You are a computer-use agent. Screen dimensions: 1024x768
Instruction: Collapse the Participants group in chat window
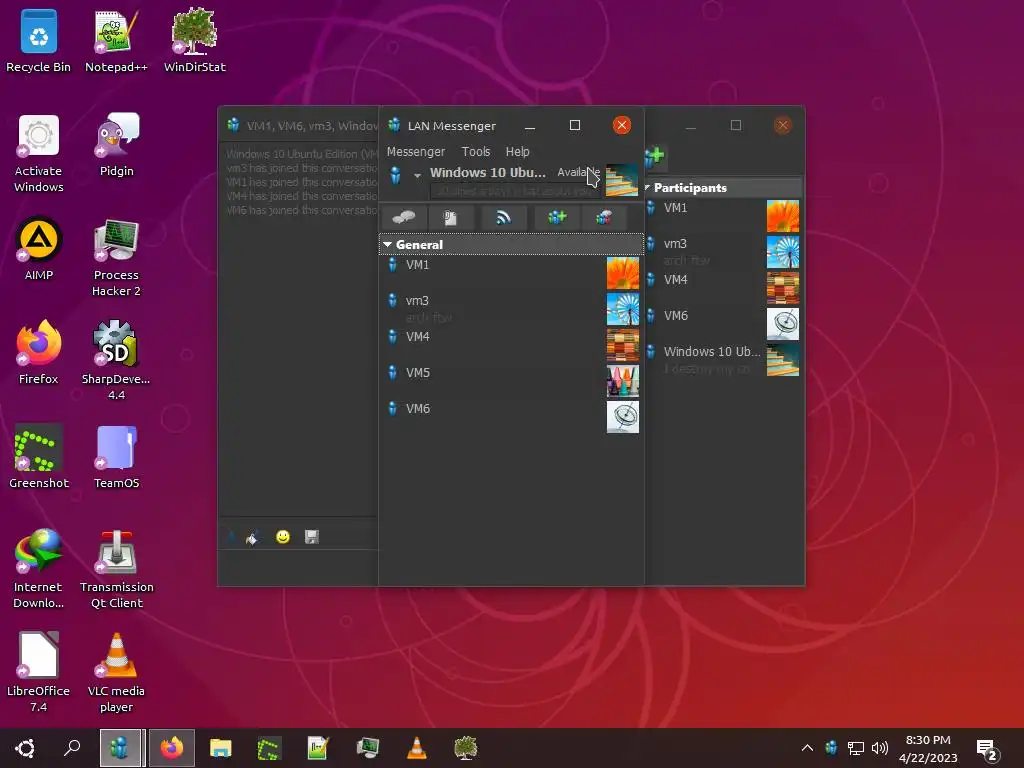(648, 187)
